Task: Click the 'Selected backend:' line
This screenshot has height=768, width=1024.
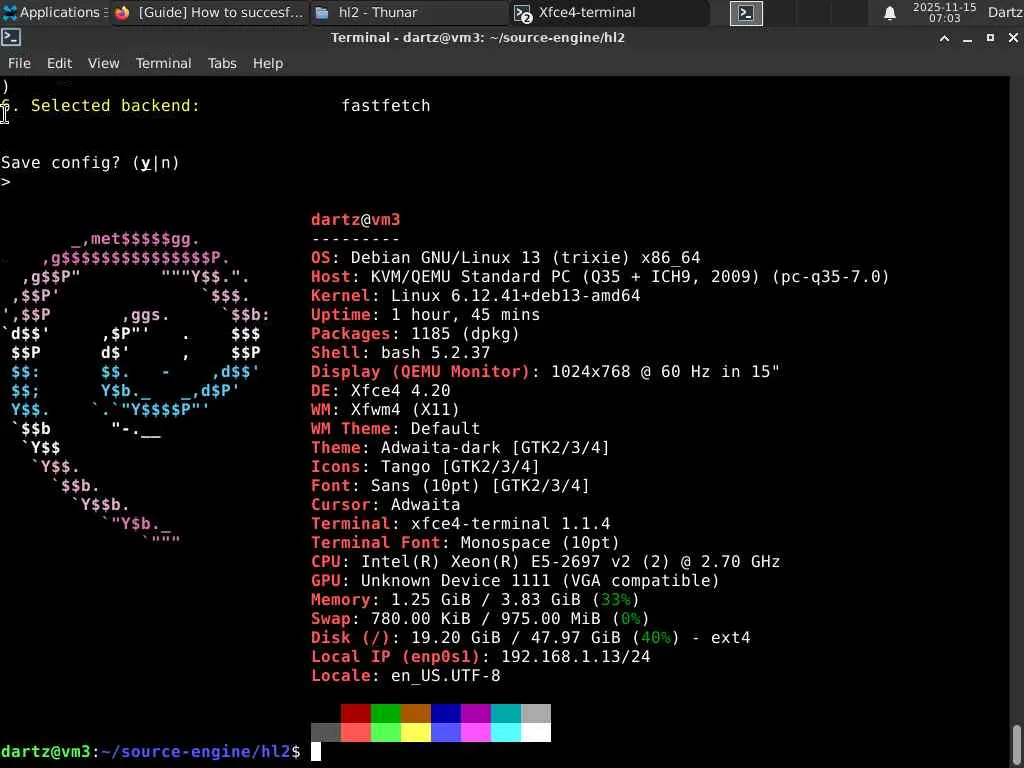Action: click(216, 106)
